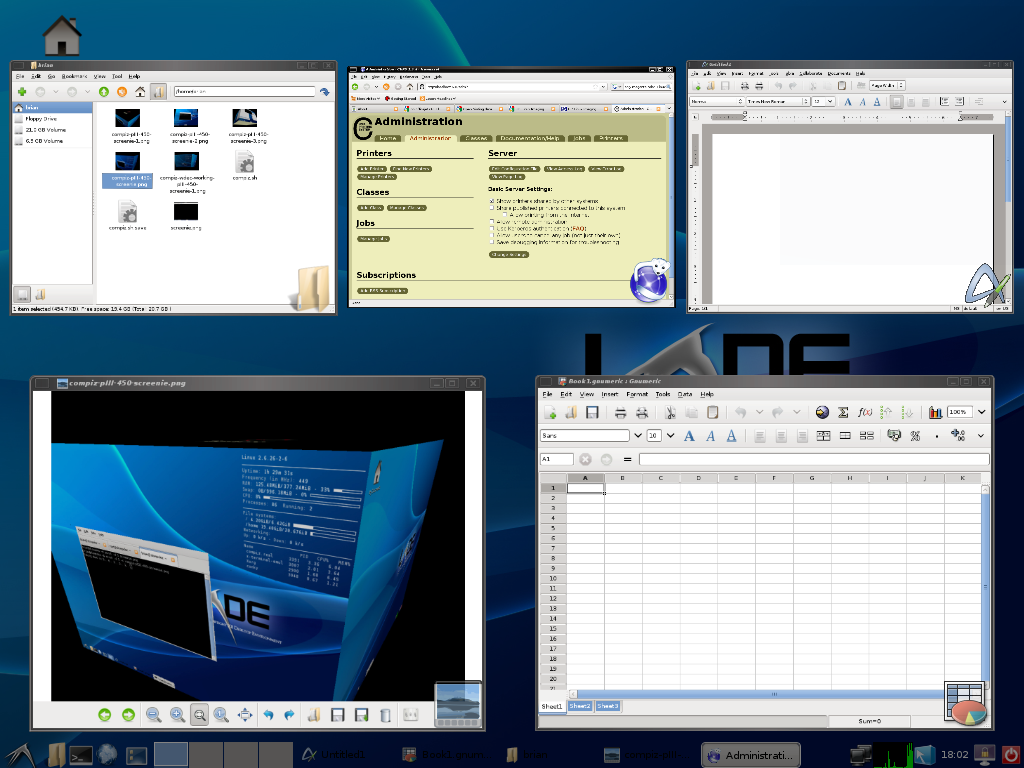Click the scissors cut icon in Gnumeric

click(x=670, y=412)
